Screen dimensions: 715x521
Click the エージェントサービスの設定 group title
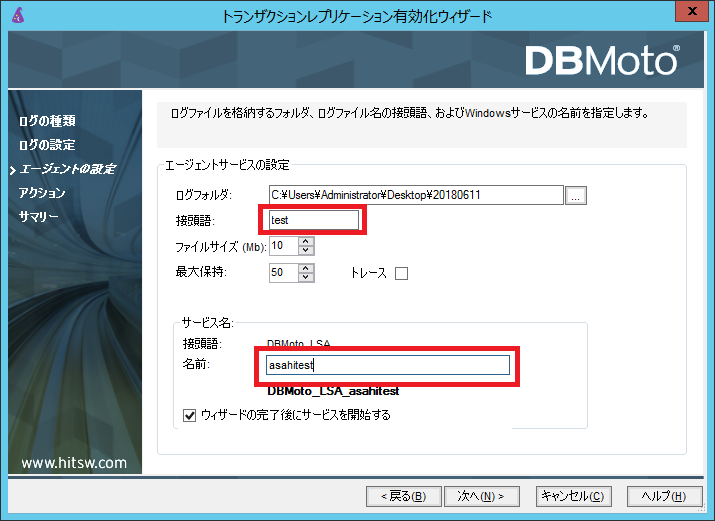click(x=227, y=165)
